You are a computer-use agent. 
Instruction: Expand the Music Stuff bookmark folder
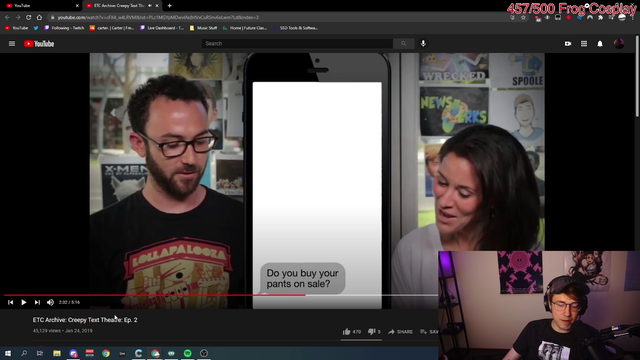coord(203,28)
